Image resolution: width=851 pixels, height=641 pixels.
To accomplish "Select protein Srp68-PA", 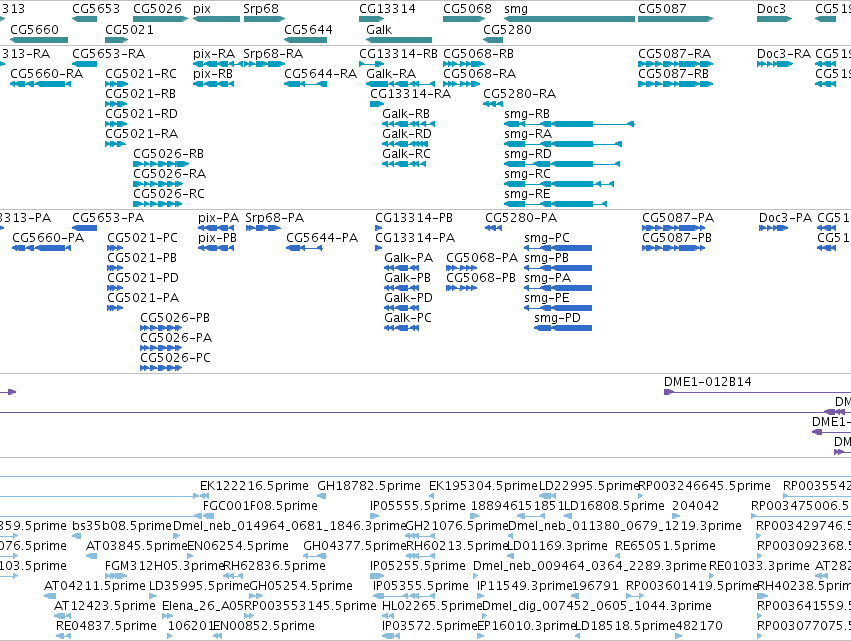I will point(263,228).
